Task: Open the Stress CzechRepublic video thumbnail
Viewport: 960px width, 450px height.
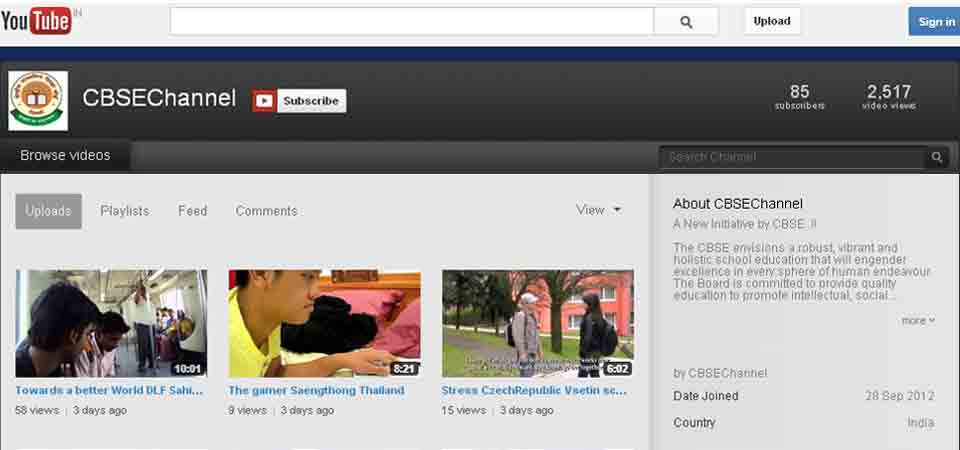Action: (538, 323)
